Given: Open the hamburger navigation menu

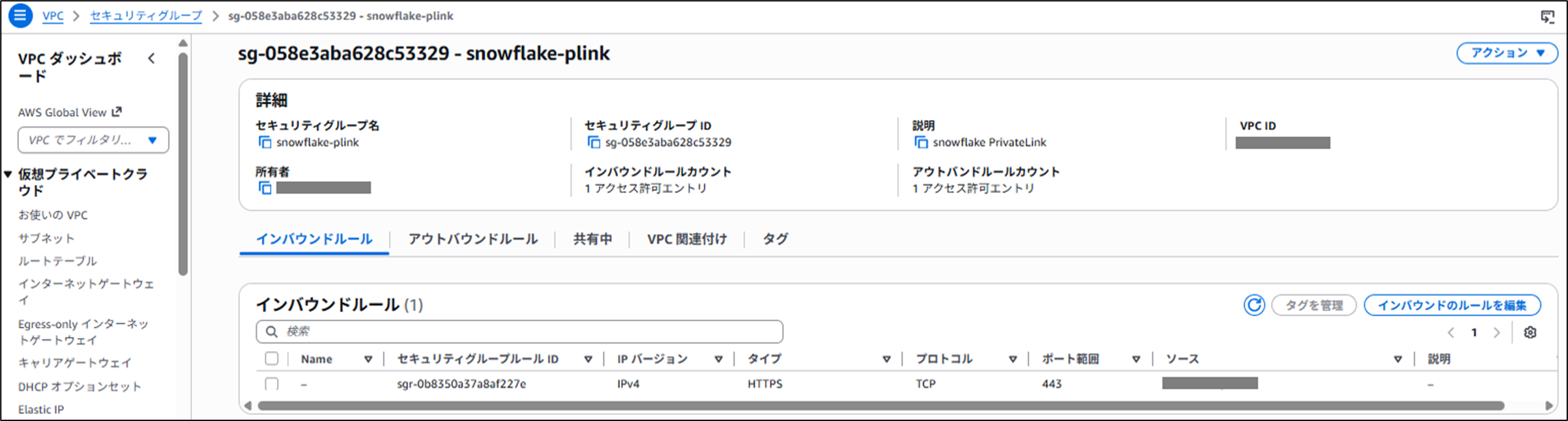Looking at the screenshot, I should (x=20, y=16).
